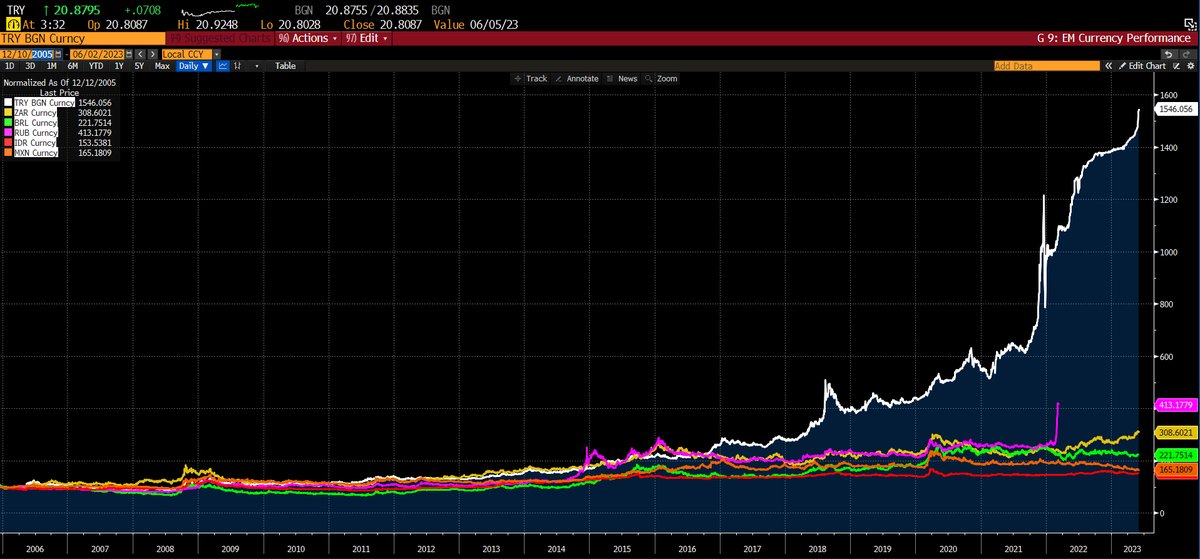
Task: Select the Max range tab
Action: click(x=162, y=66)
